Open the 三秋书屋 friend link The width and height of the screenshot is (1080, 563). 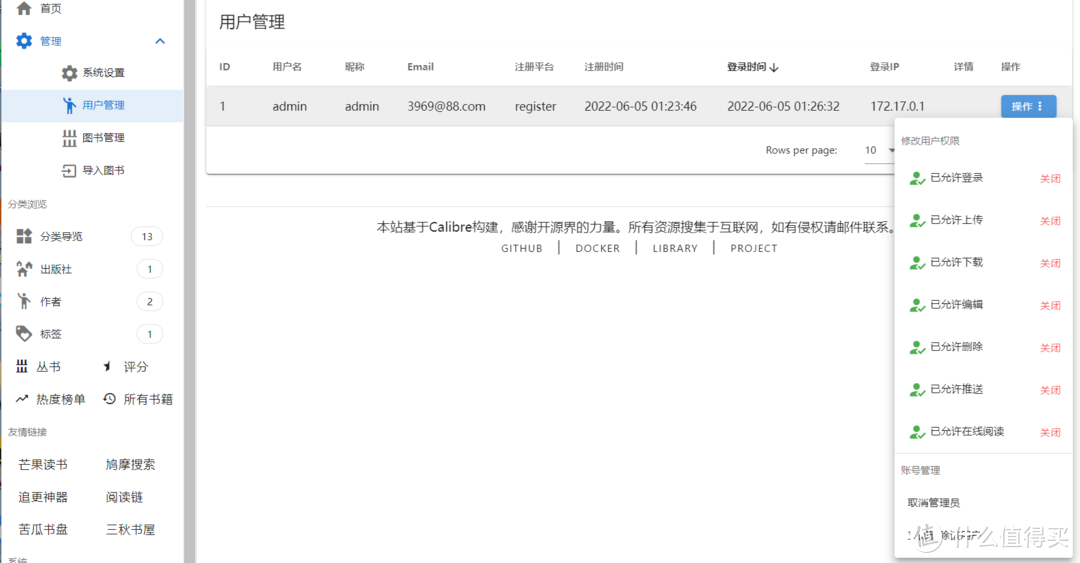[x=130, y=529]
